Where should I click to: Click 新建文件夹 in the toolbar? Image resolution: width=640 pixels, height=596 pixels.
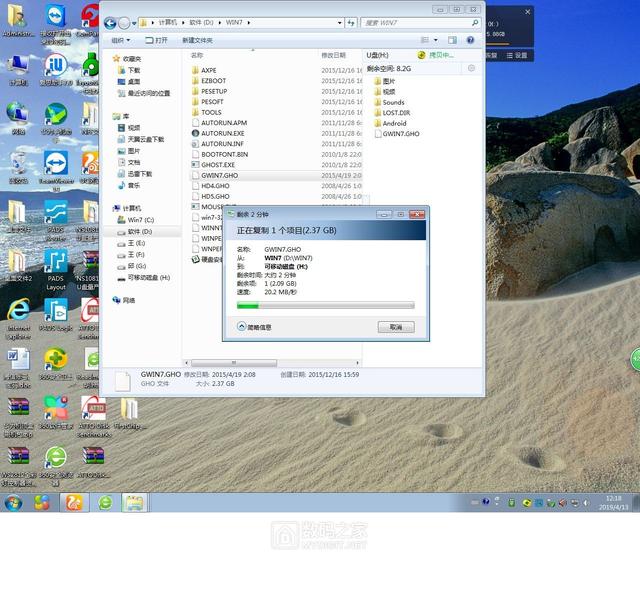click(x=197, y=40)
